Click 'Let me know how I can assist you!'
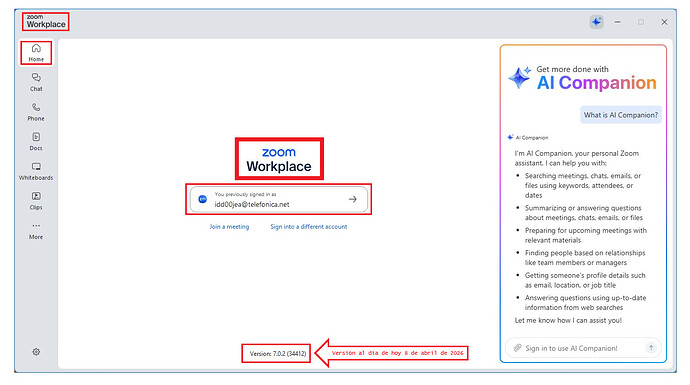The height and width of the screenshot is (385, 690). [568, 320]
